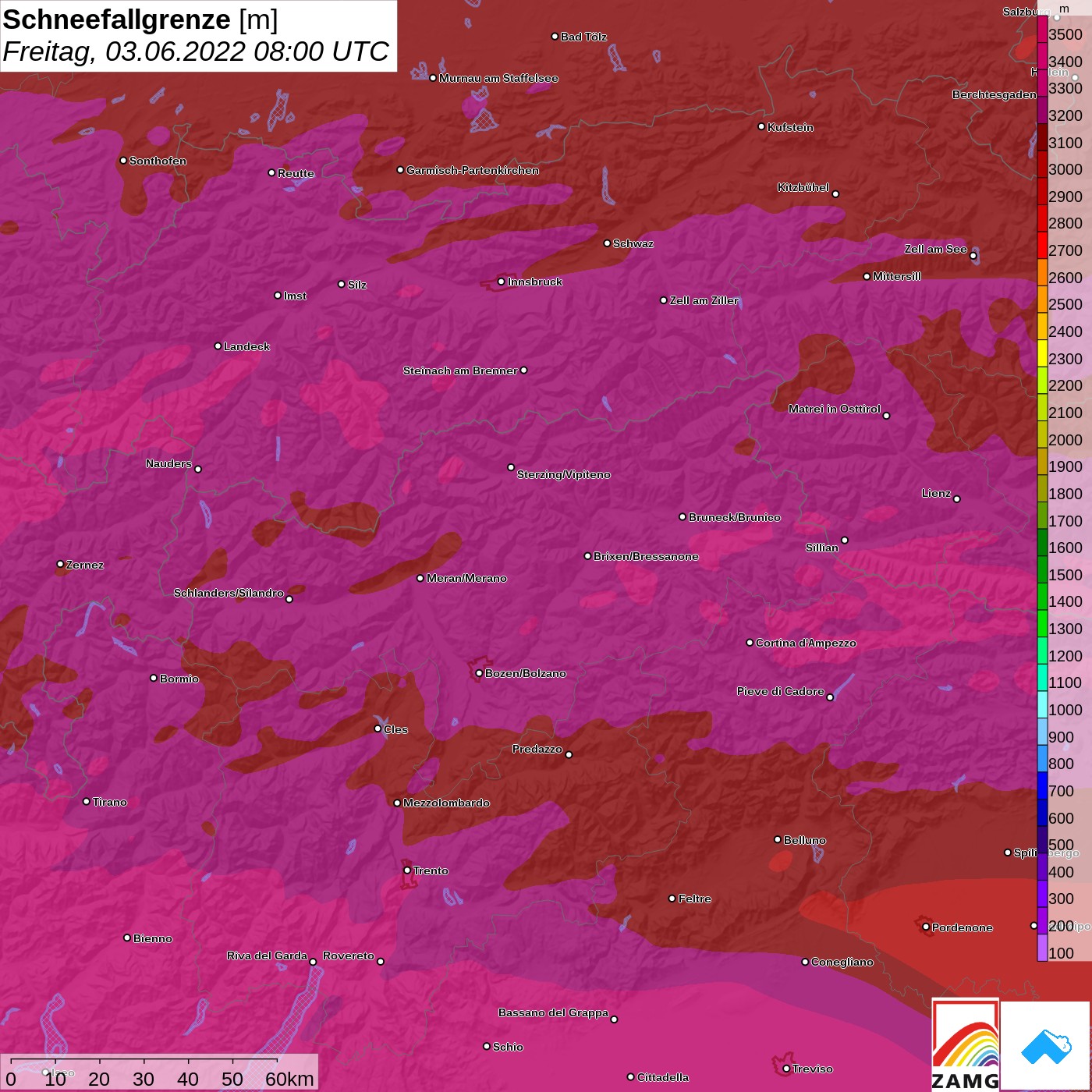1092x1092 pixels.
Task: Click the Schwaz marker dot
Action: [x=607, y=243]
